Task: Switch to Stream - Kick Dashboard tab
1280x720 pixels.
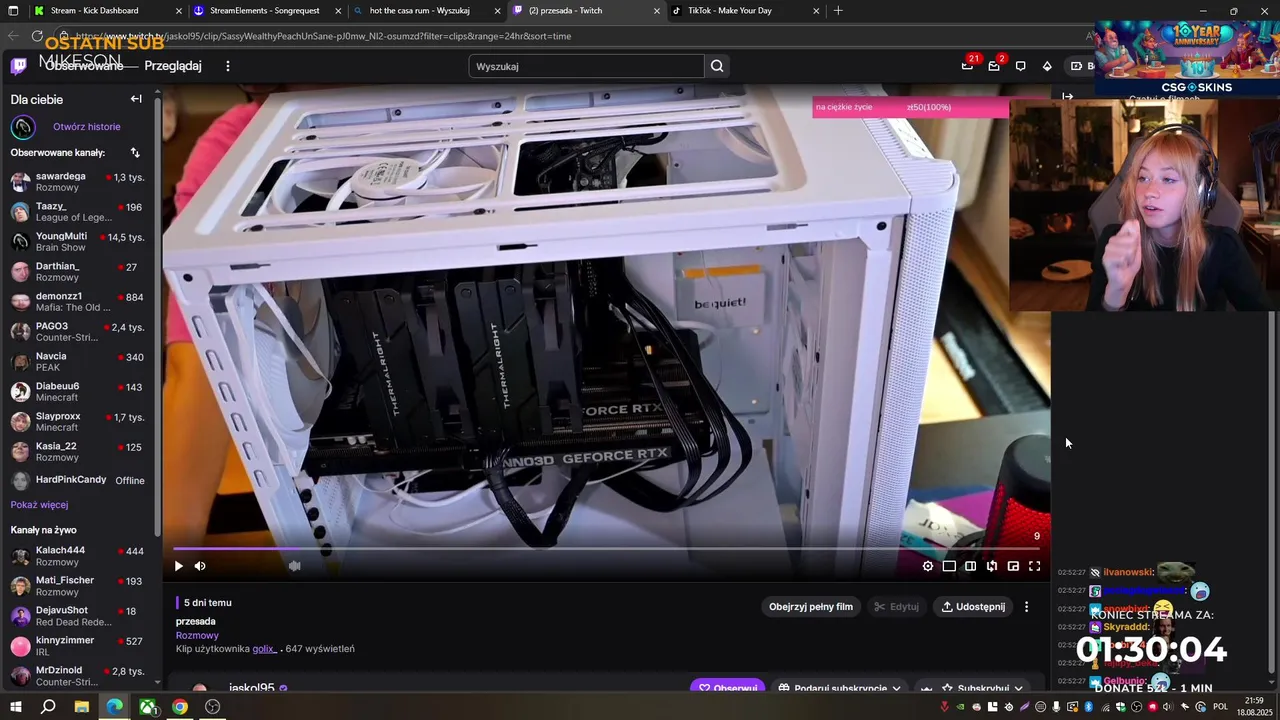Action: tap(106, 11)
